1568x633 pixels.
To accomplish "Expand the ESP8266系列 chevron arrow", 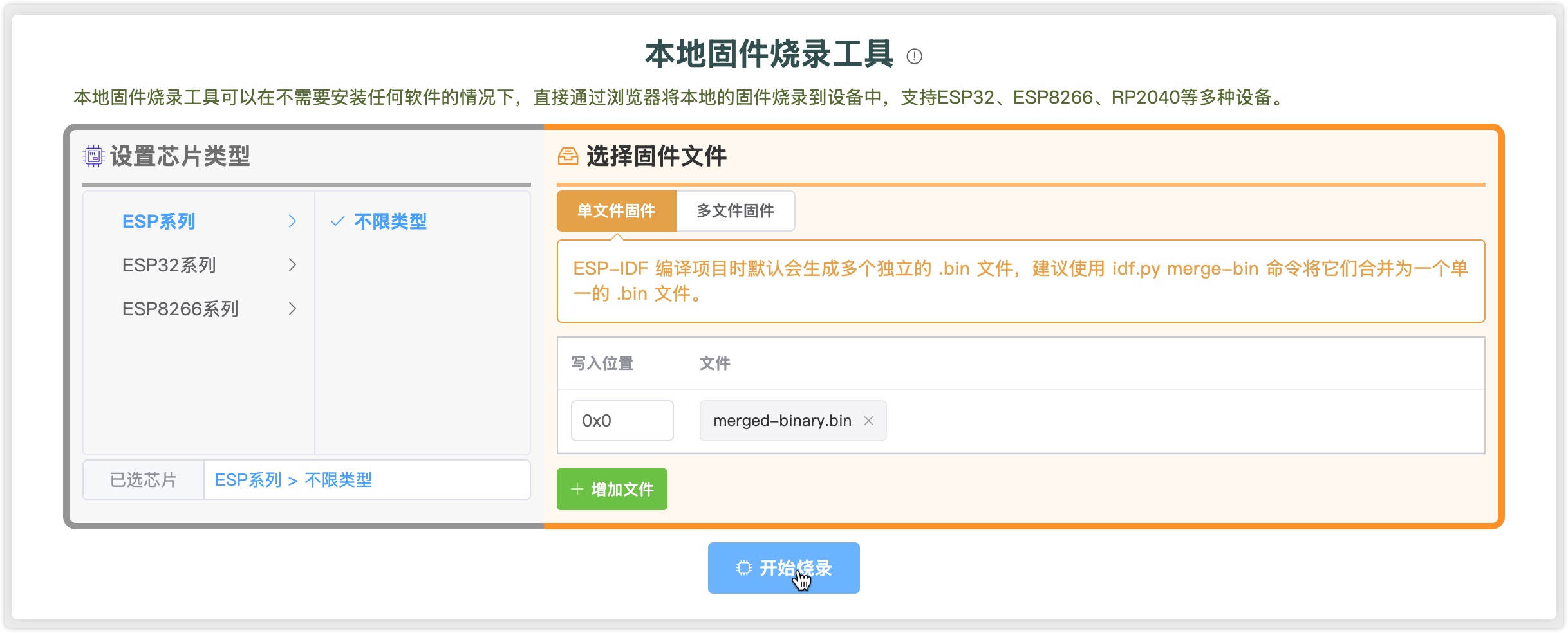I will point(292,309).
